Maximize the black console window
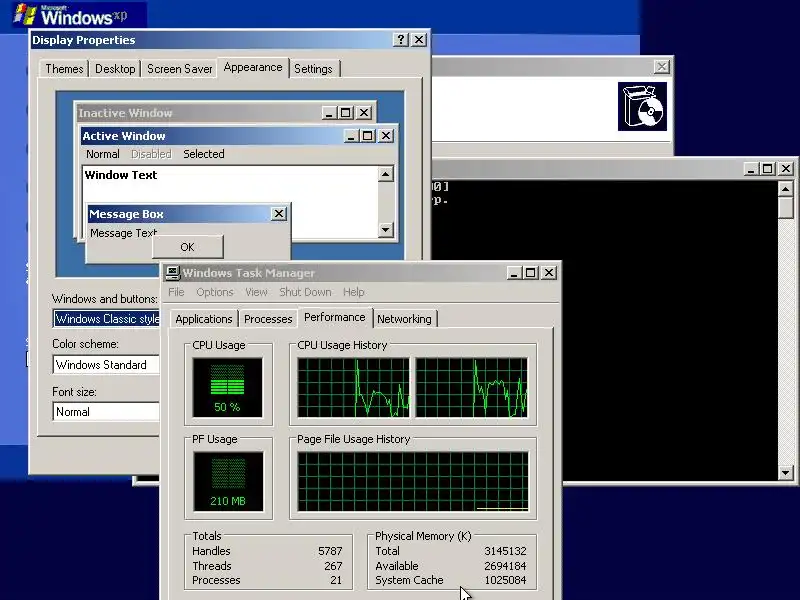The image size is (800, 600). click(x=767, y=169)
